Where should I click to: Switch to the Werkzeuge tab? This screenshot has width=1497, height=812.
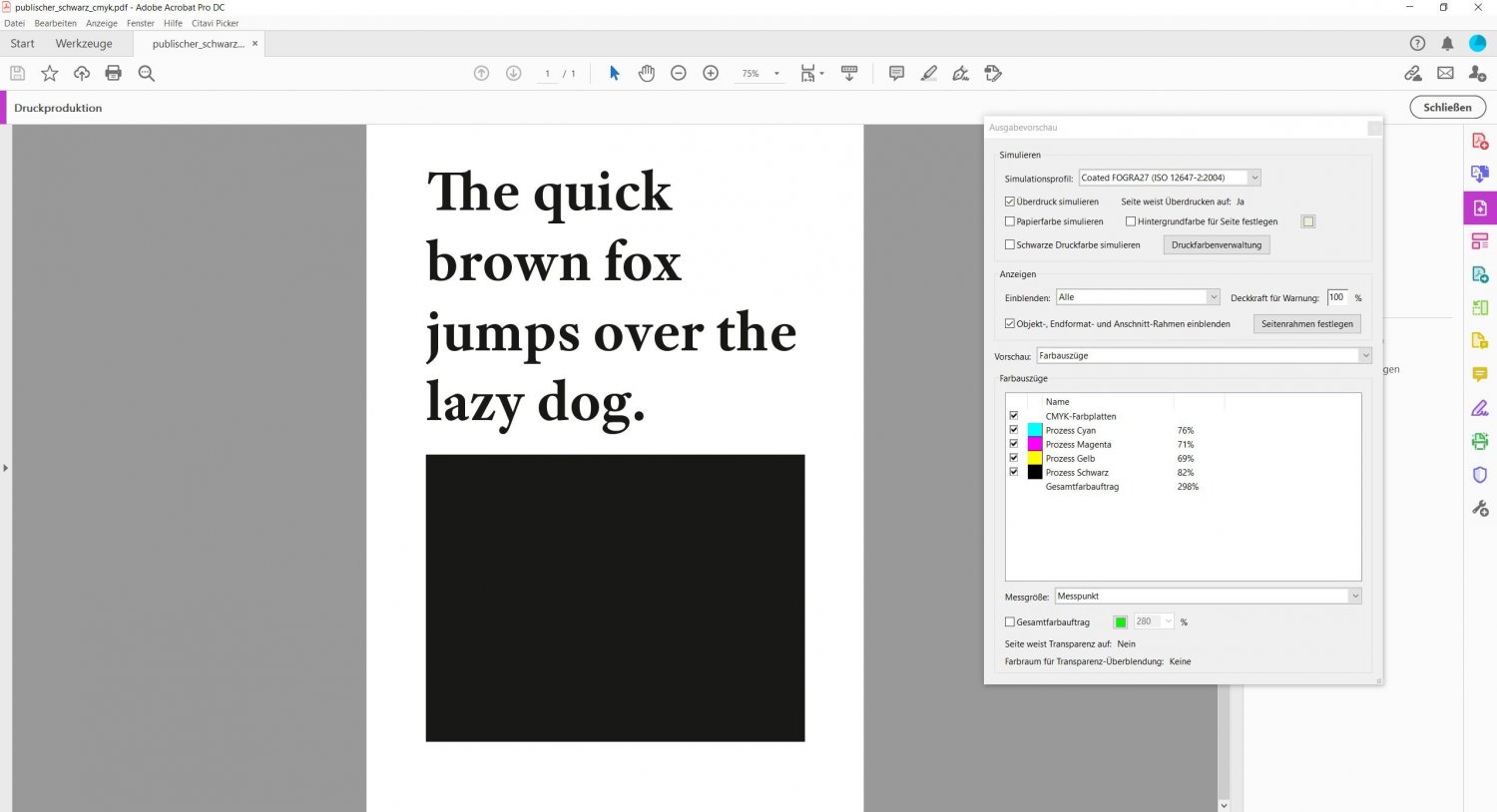click(x=84, y=44)
